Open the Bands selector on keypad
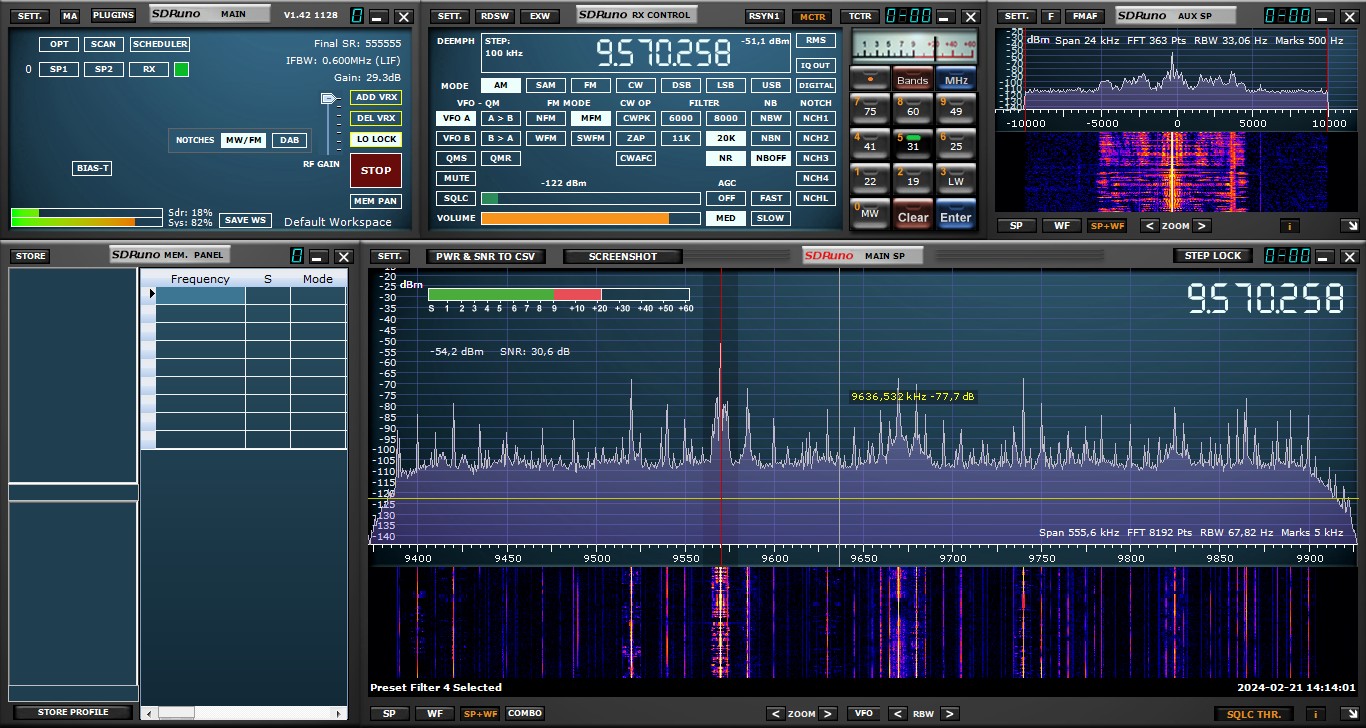1366x728 pixels. [x=912, y=80]
